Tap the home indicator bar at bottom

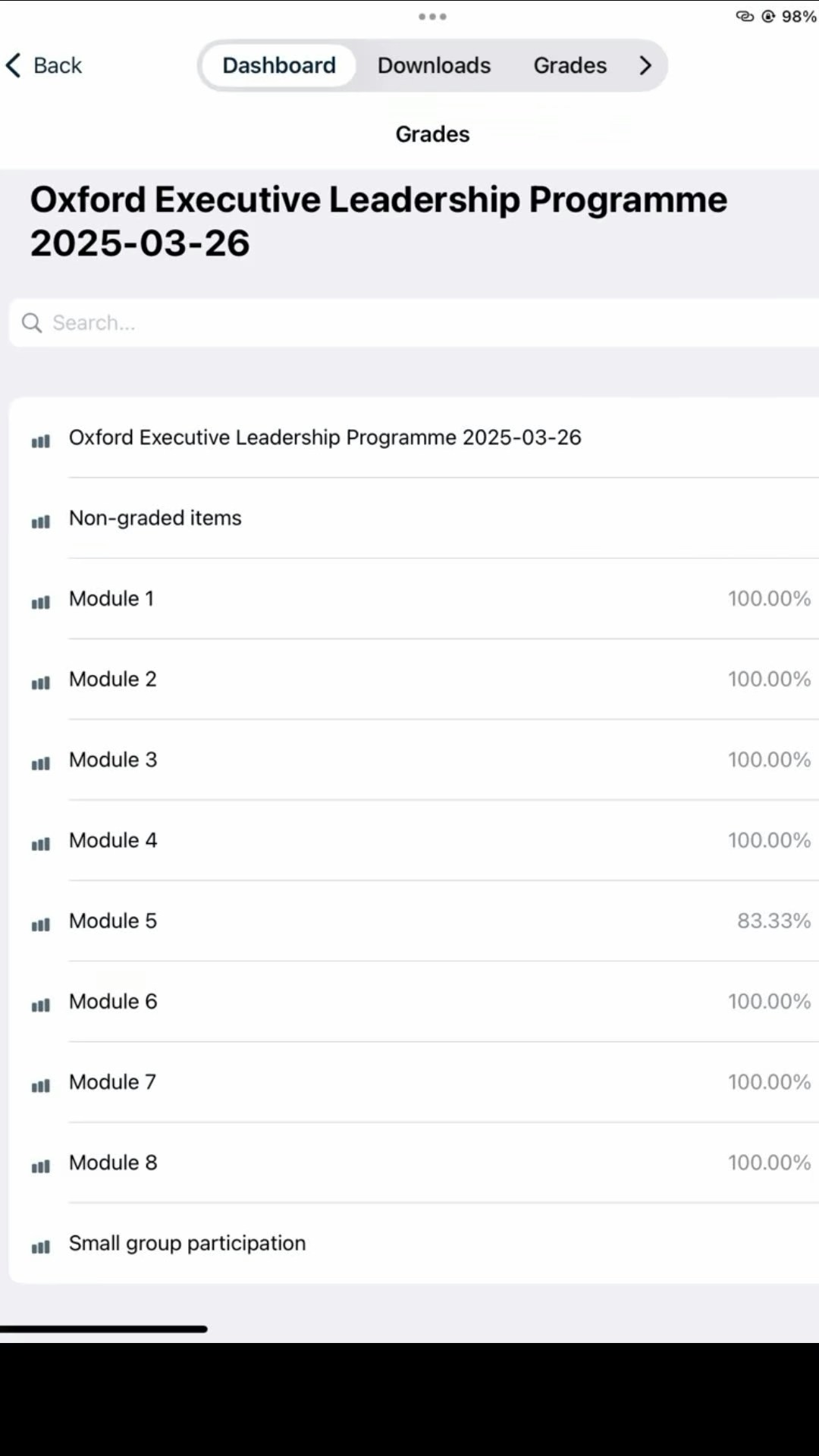coord(104,1329)
